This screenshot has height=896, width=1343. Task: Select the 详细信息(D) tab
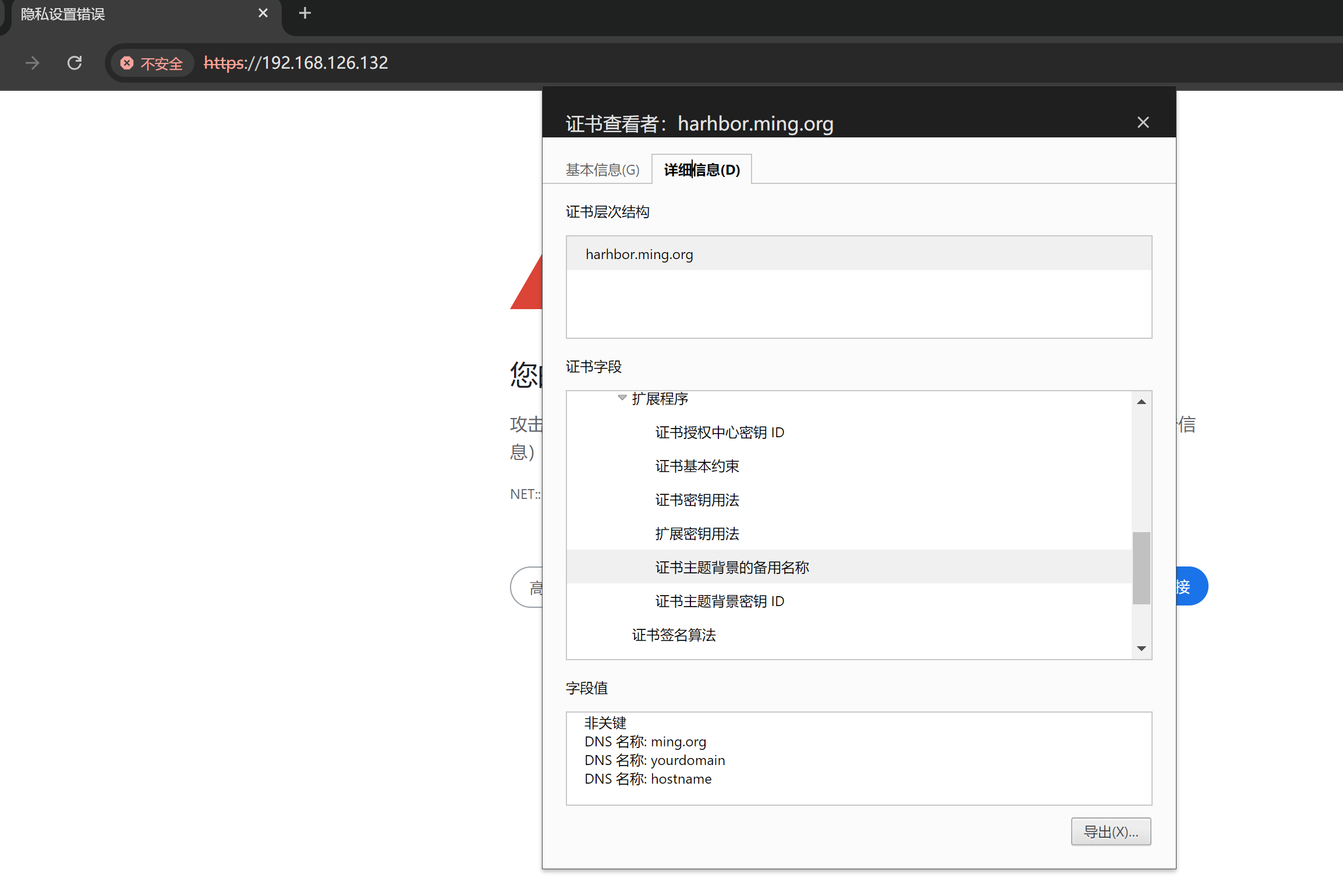point(702,170)
